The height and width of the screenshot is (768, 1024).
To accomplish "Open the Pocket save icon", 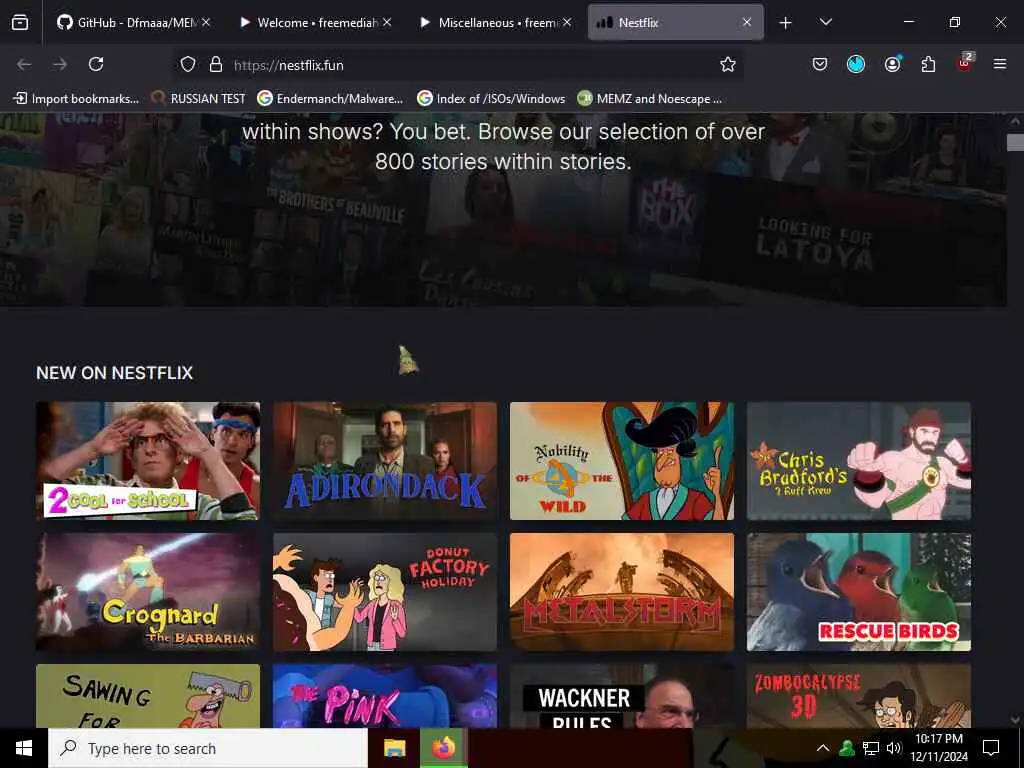I will (x=820, y=64).
